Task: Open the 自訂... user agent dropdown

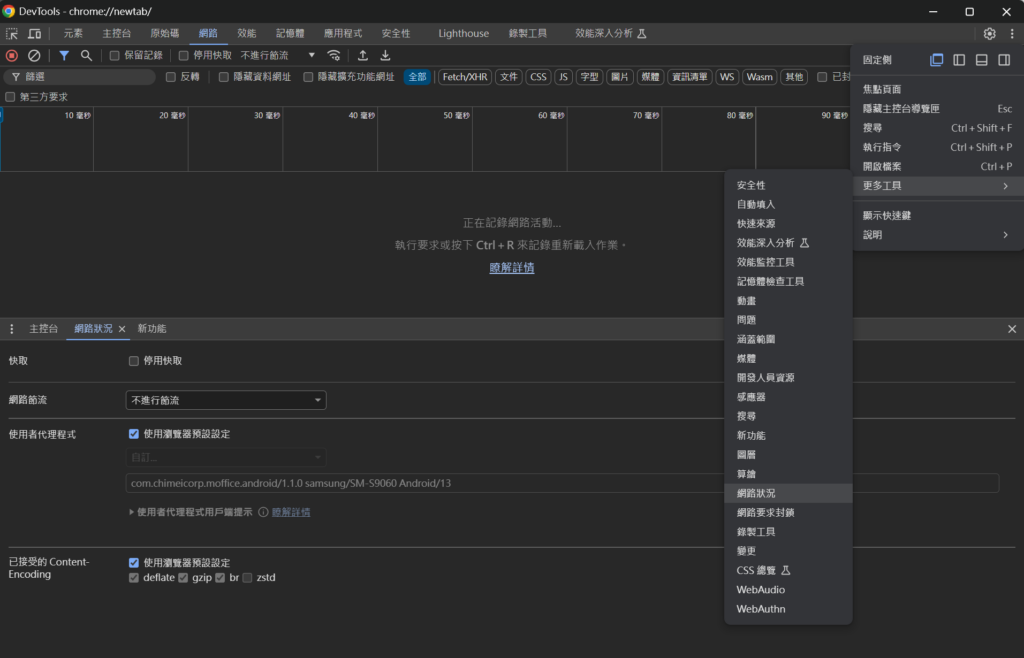Action: click(226, 458)
